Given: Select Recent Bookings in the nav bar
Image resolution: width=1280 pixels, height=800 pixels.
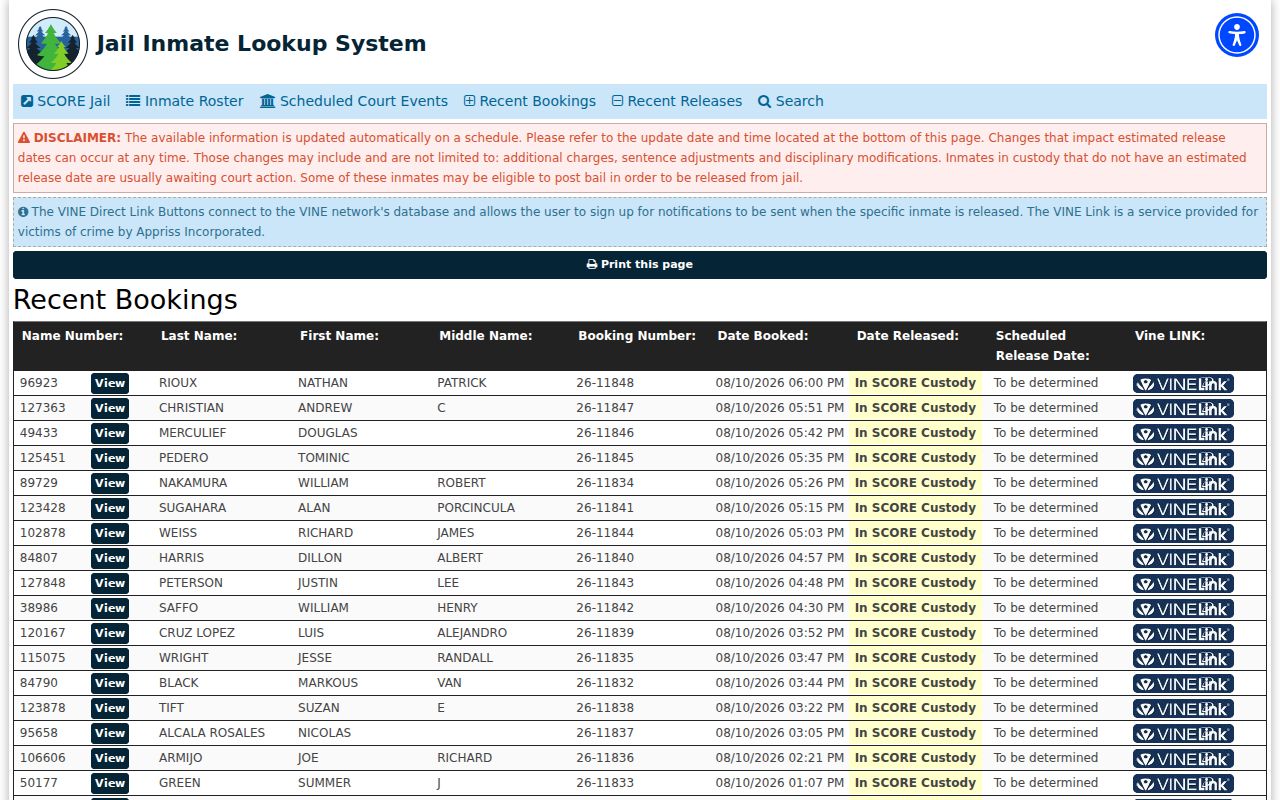Looking at the screenshot, I should coord(530,101).
